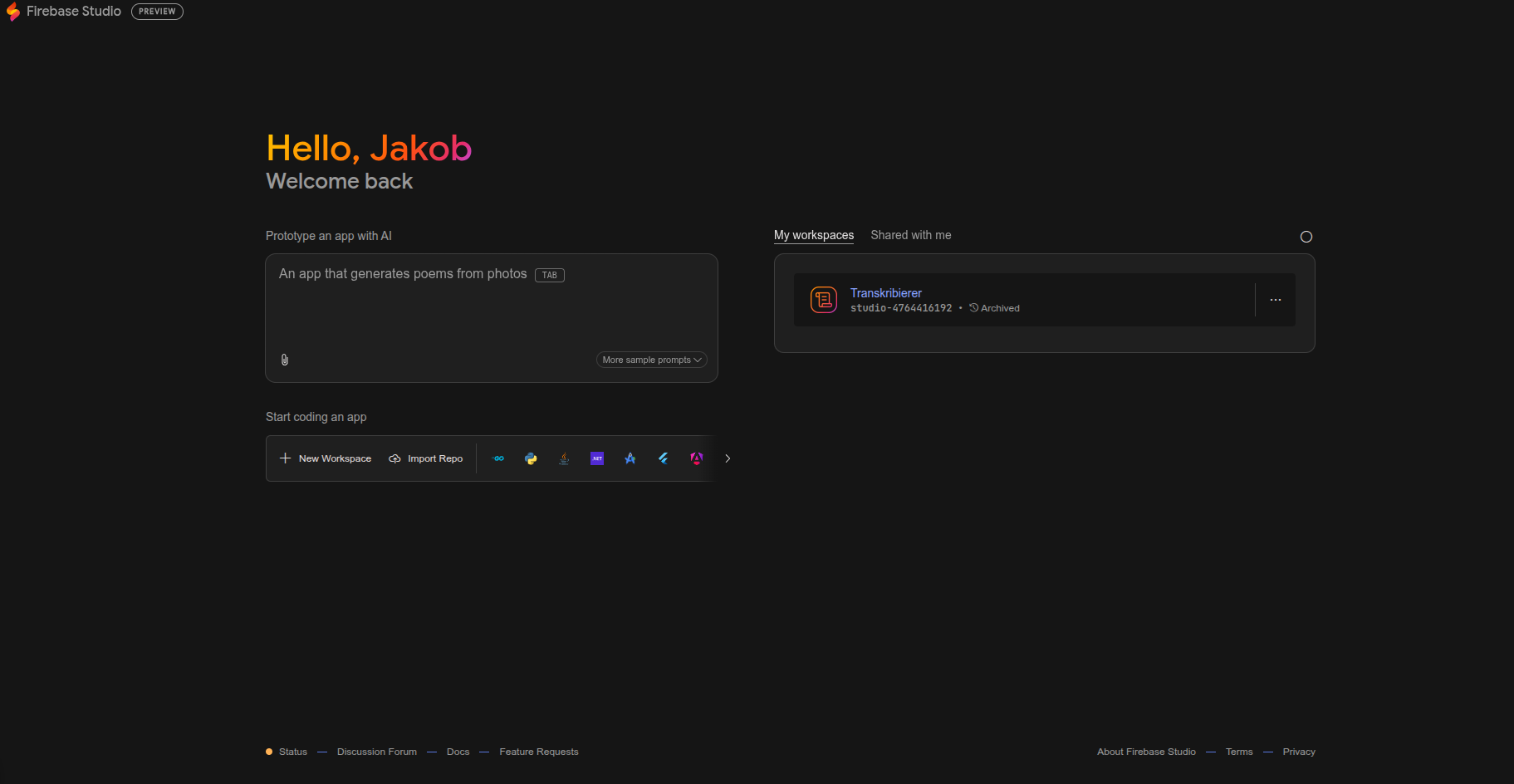
Task: Click the New Workspace button
Action: (326, 458)
